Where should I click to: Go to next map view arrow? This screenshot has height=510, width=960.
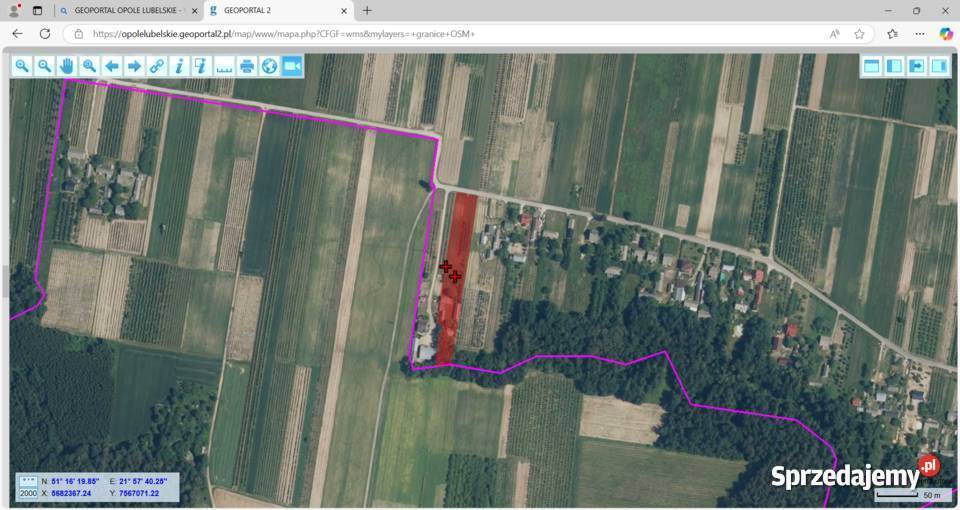[134, 66]
